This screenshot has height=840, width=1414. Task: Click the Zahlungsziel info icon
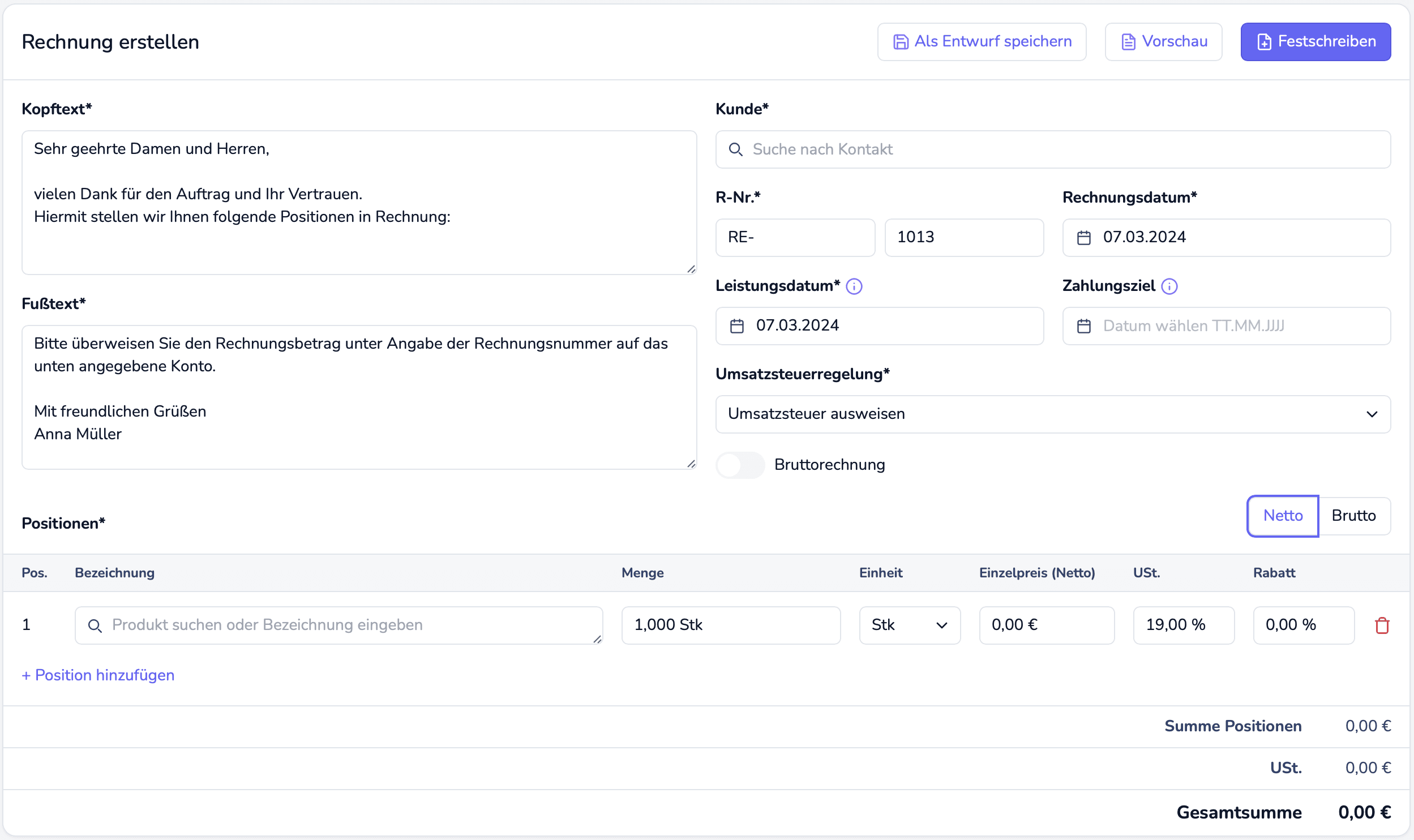(1169, 286)
